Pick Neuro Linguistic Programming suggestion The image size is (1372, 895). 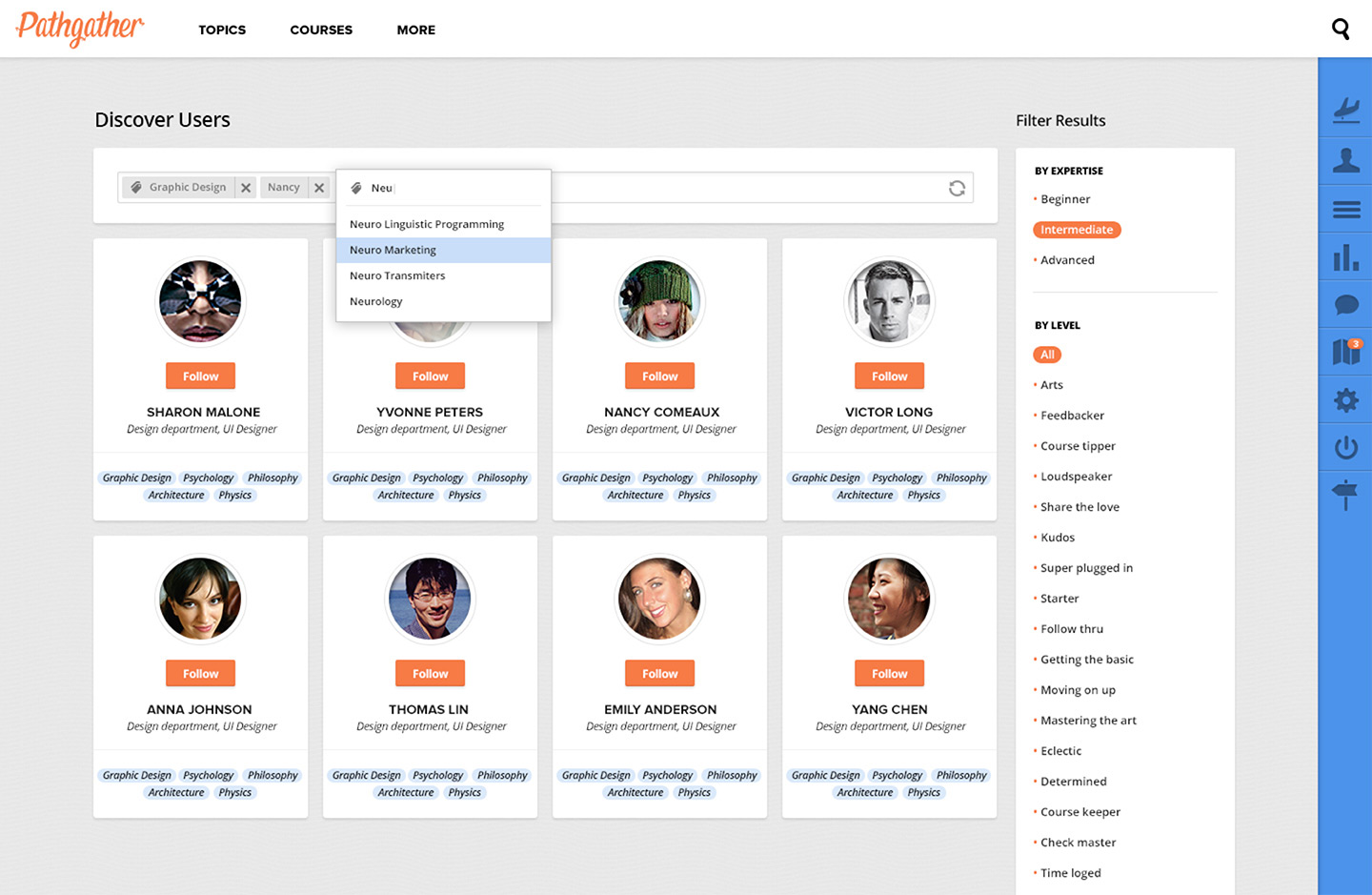click(x=427, y=224)
